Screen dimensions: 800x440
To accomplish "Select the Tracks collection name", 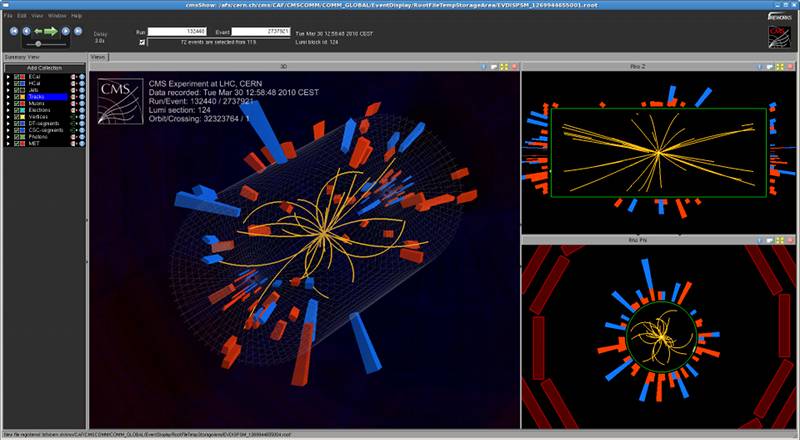I will click(37, 97).
